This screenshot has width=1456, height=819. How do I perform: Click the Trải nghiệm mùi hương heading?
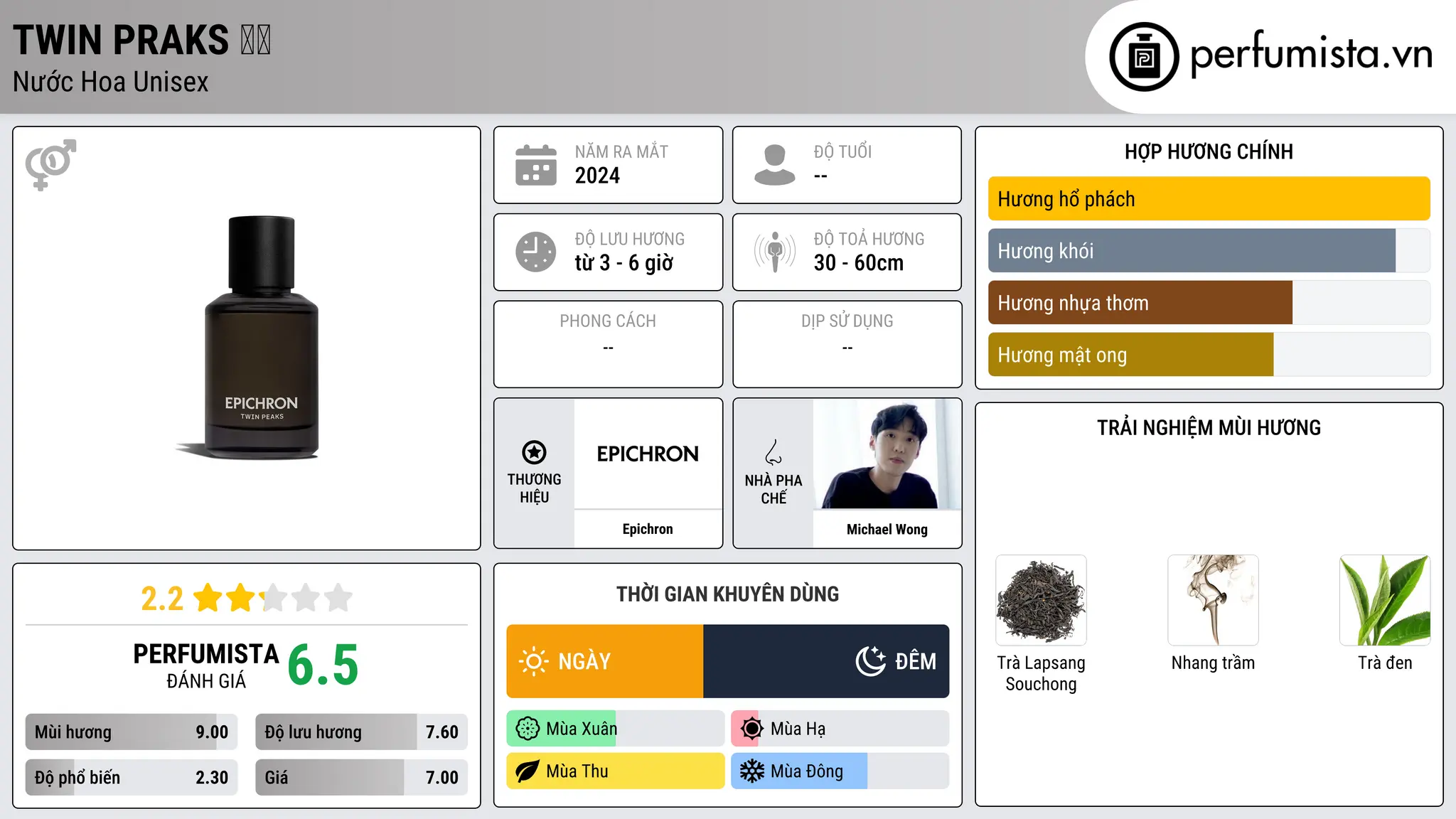[1209, 427]
